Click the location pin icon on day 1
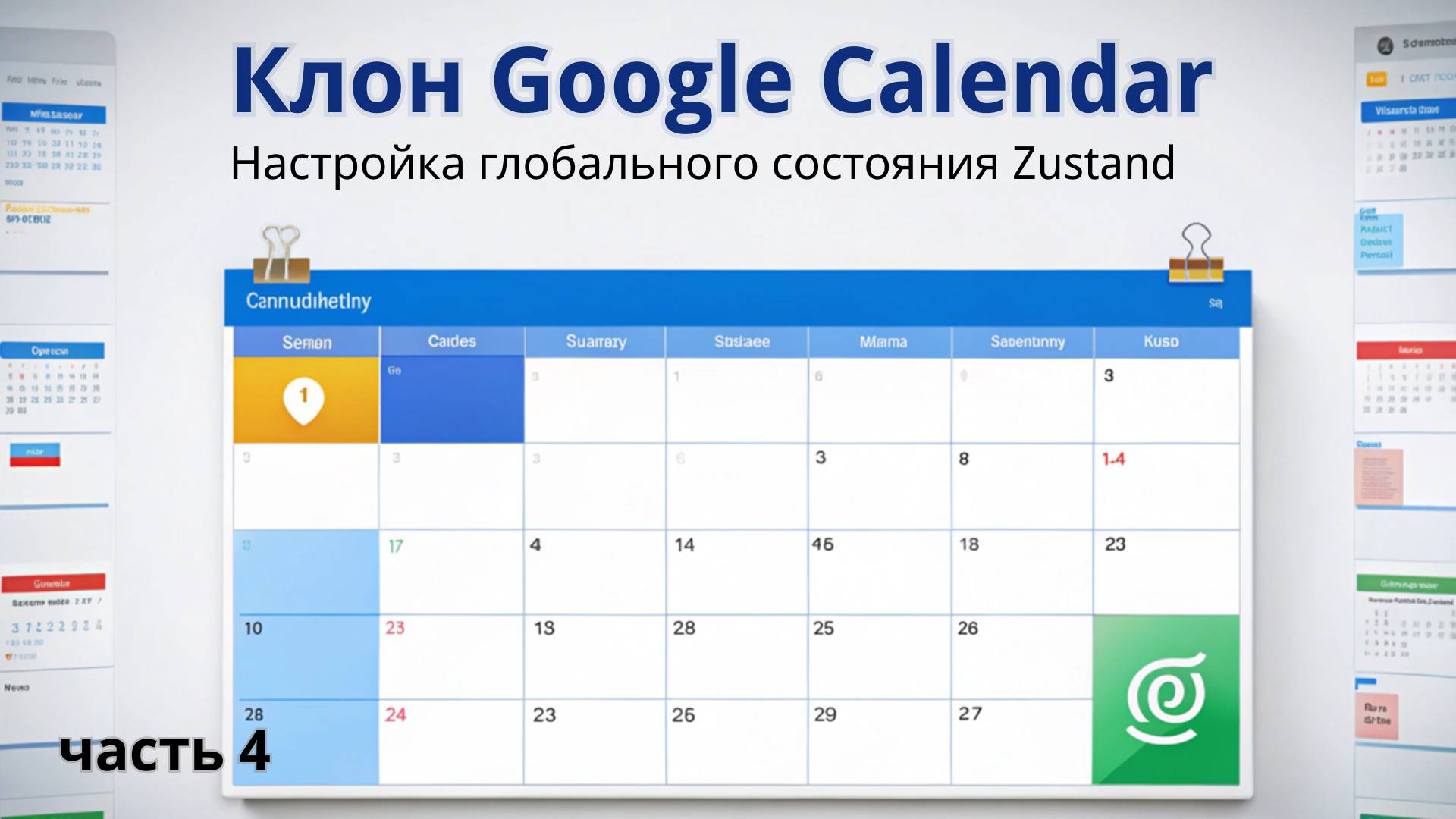Screen dimensions: 1456x819 click(304, 398)
